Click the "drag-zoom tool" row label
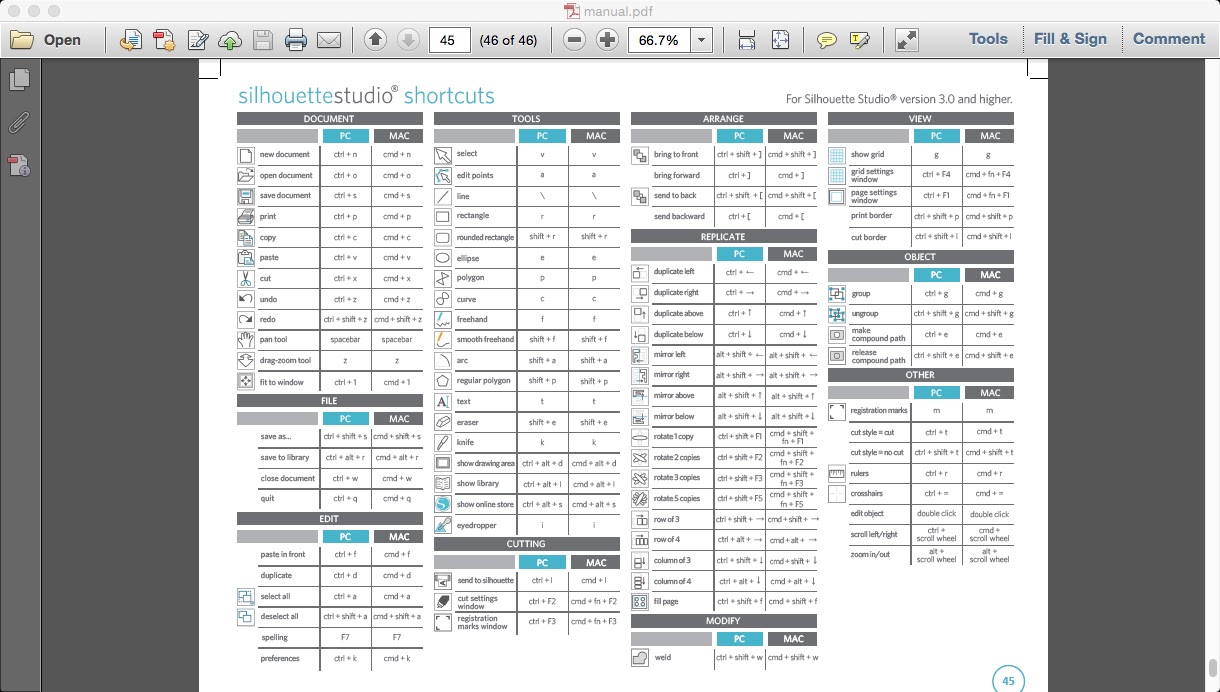The height and width of the screenshot is (692, 1220). [x=285, y=361]
